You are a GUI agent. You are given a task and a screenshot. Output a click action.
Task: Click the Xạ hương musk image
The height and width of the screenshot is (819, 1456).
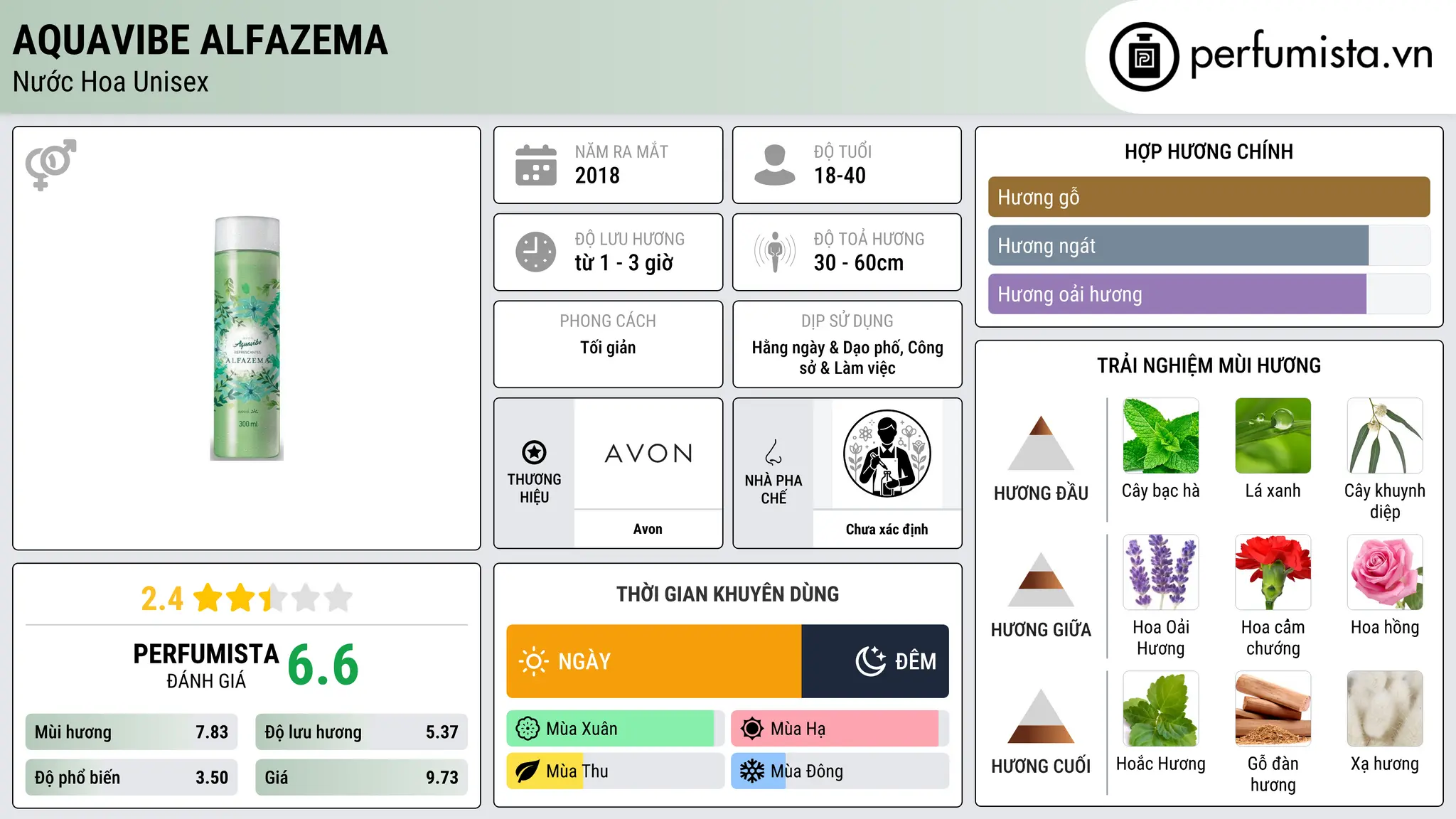pos(1385,709)
